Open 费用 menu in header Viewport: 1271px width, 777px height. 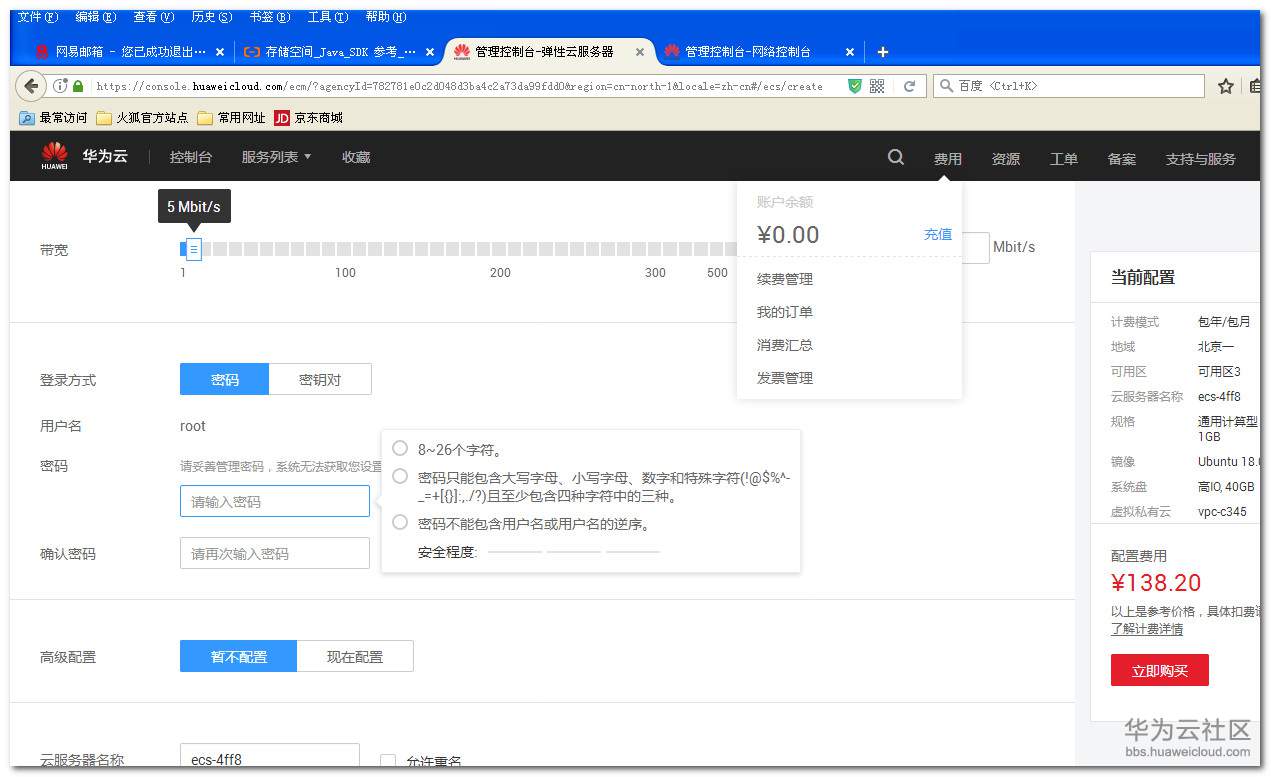point(948,158)
